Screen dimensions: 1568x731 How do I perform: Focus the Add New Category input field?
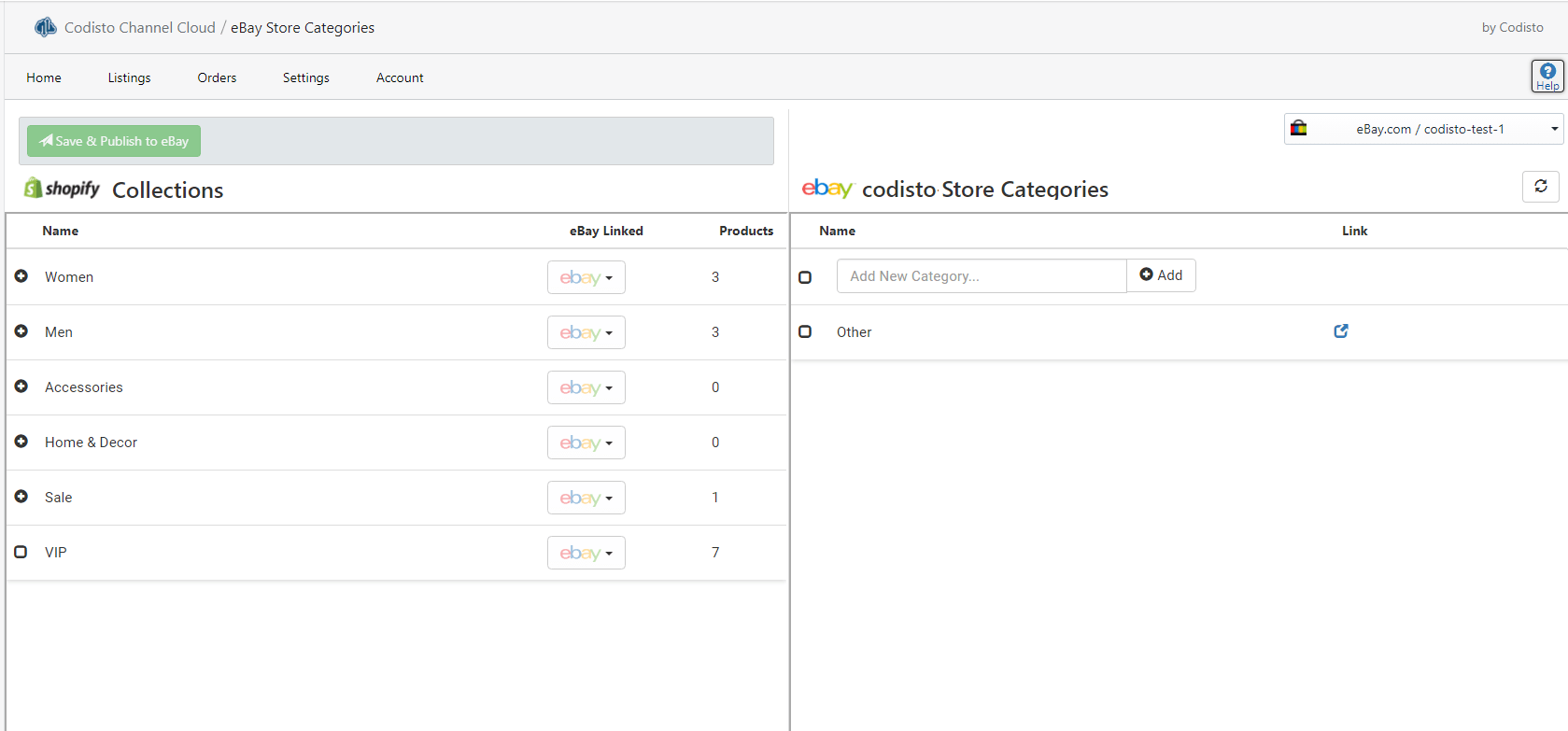[982, 276]
